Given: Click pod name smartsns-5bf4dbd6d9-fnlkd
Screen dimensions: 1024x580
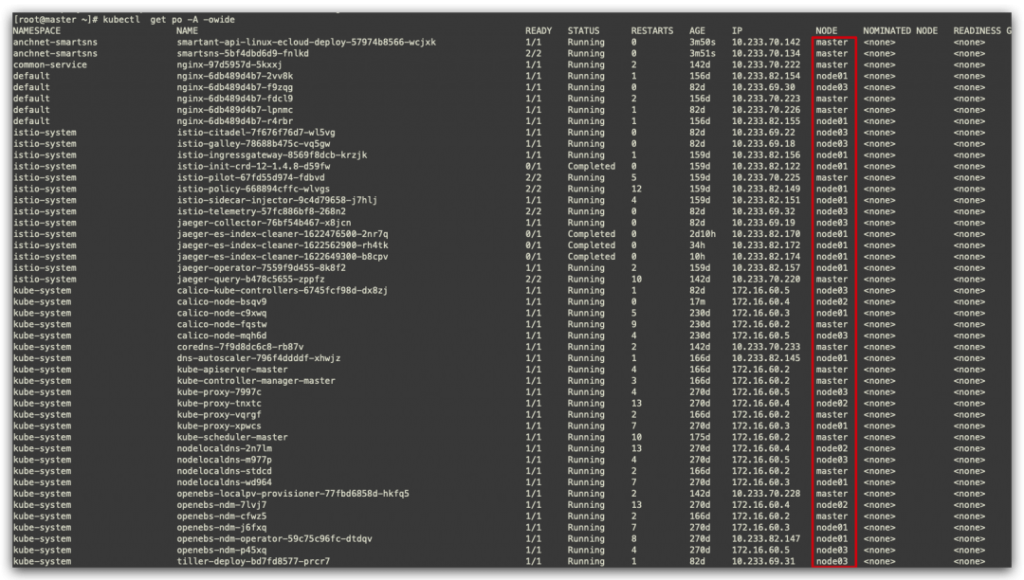Looking at the screenshot, I should click(x=242, y=54).
